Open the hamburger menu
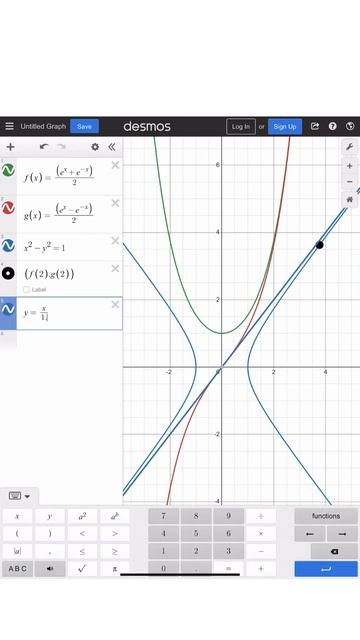The width and height of the screenshot is (360, 640). click(x=9, y=126)
